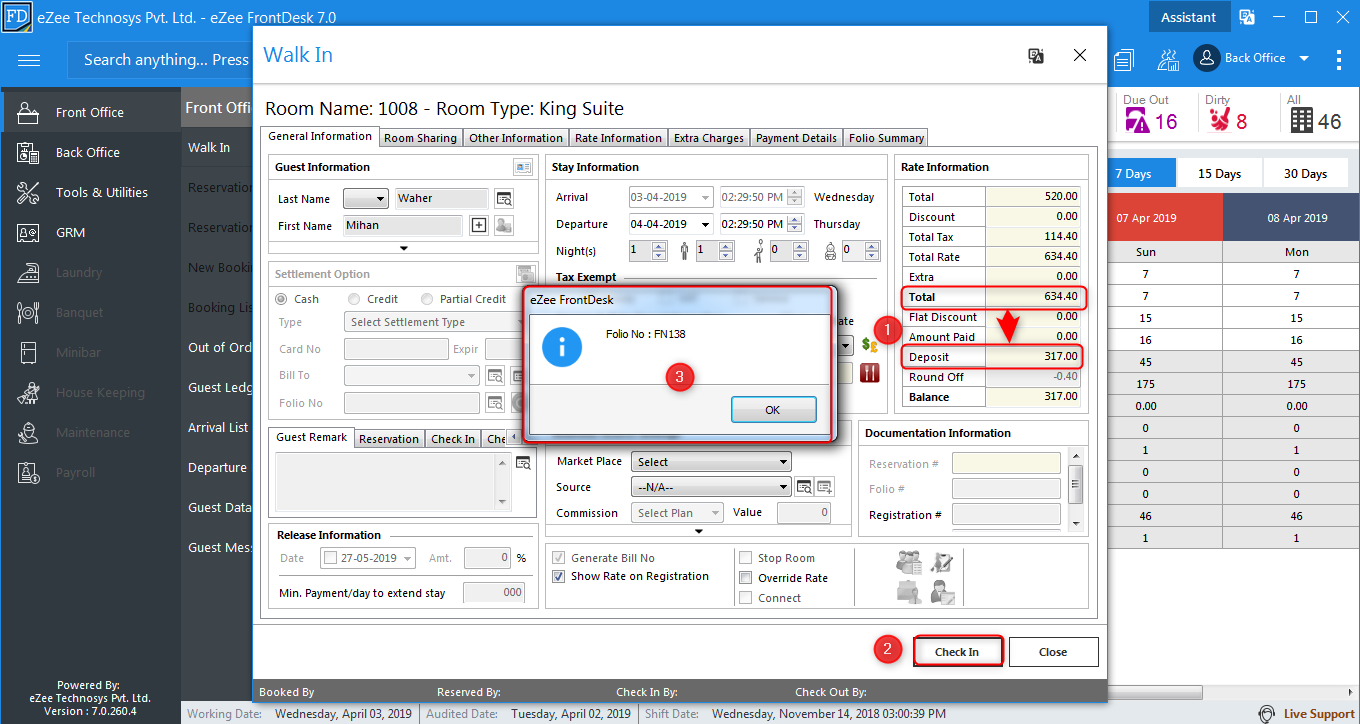Open the Arrival date dropdown
Viewport: 1360px width, 724px height.
click(x=705, y=197)
